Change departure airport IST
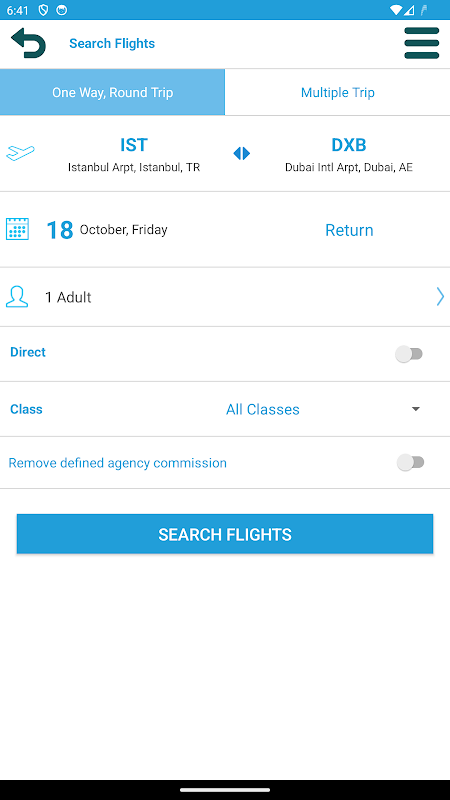The width and height of the screenshot is (450, 800). 134,154
